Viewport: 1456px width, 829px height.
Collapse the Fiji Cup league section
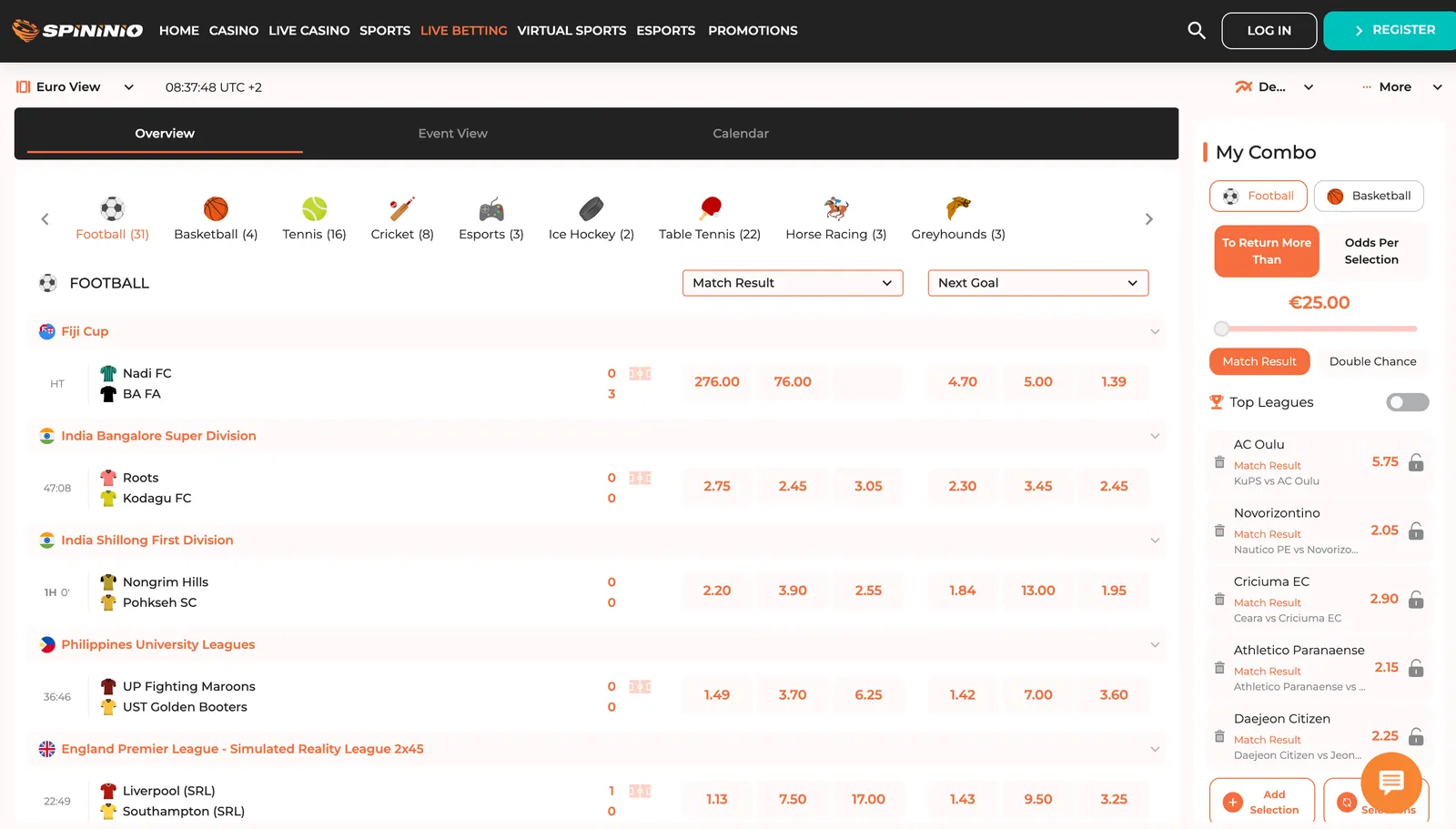1155,332
